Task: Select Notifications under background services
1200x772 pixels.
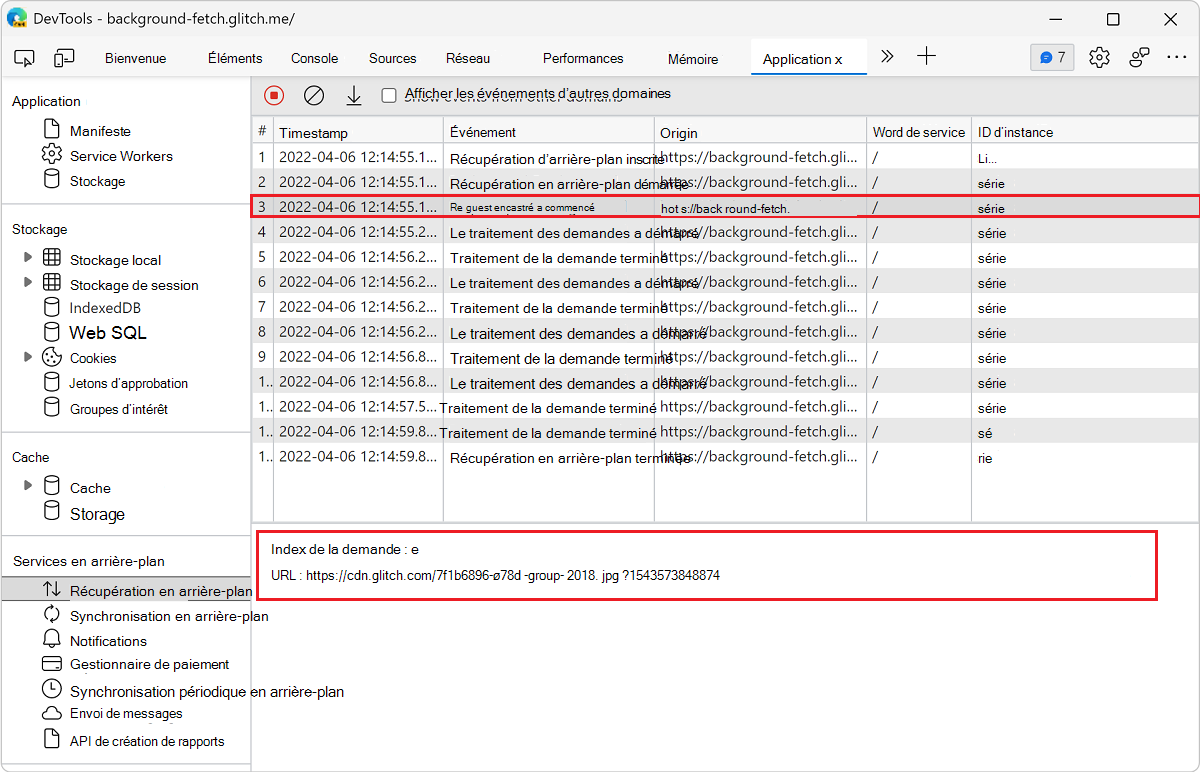Action: pyautogui.click(x=108, y=641)
